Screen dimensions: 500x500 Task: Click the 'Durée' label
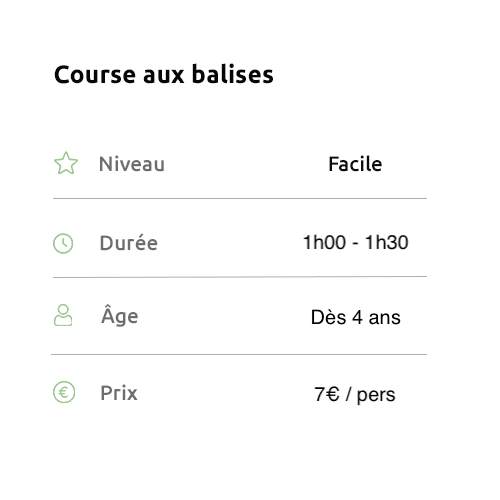[x=129, y=243]
